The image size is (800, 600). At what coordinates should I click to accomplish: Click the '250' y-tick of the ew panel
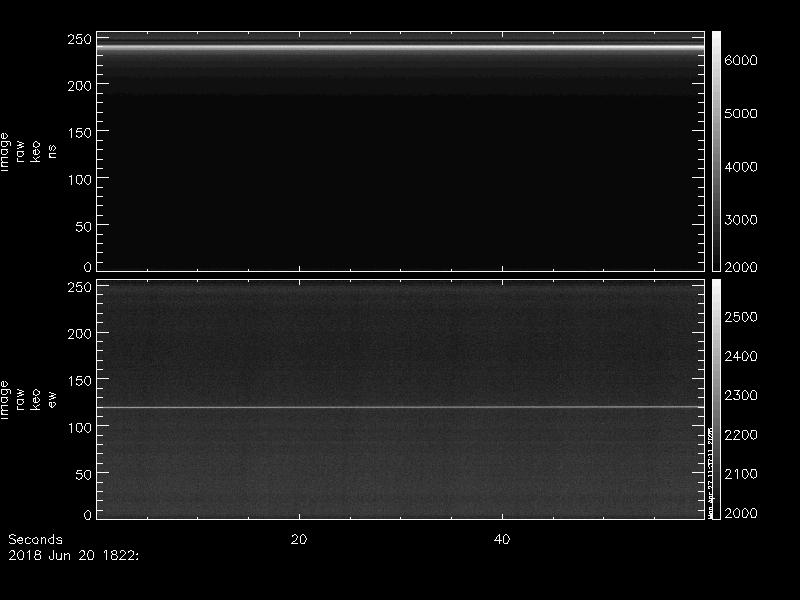click(80, 287)
